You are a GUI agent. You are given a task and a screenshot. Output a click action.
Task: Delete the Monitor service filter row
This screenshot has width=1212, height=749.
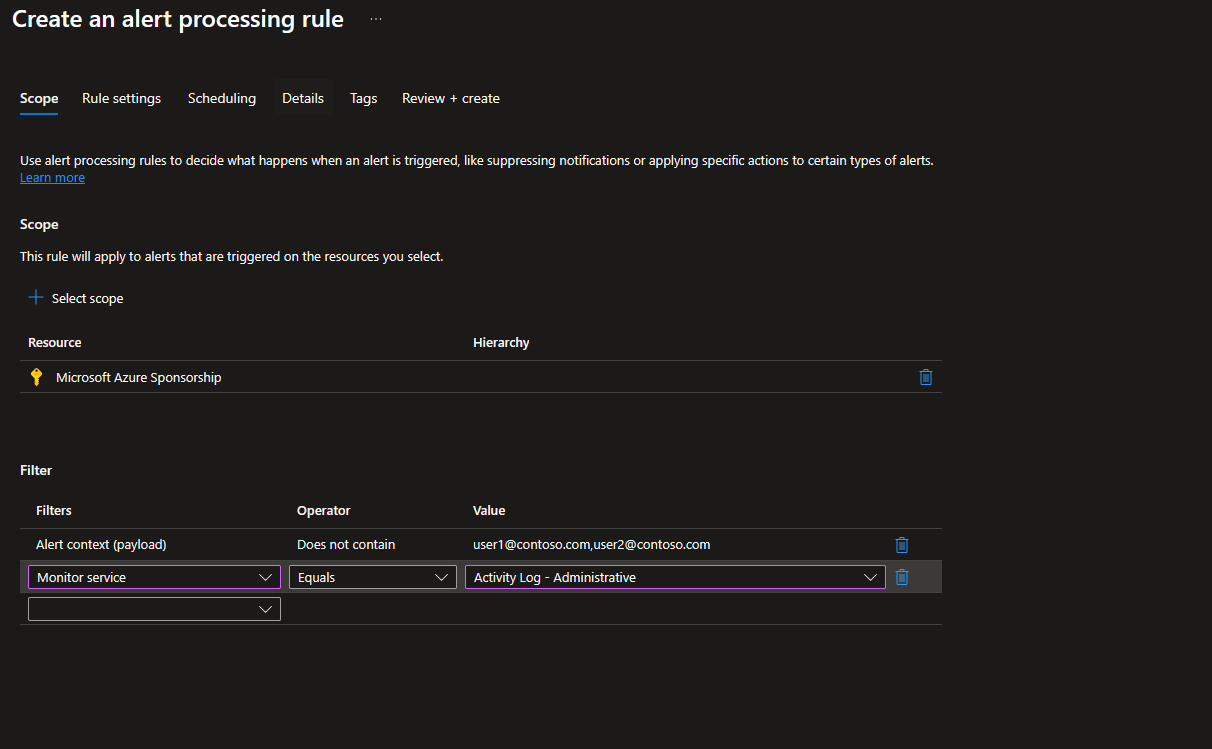(901, 577)
